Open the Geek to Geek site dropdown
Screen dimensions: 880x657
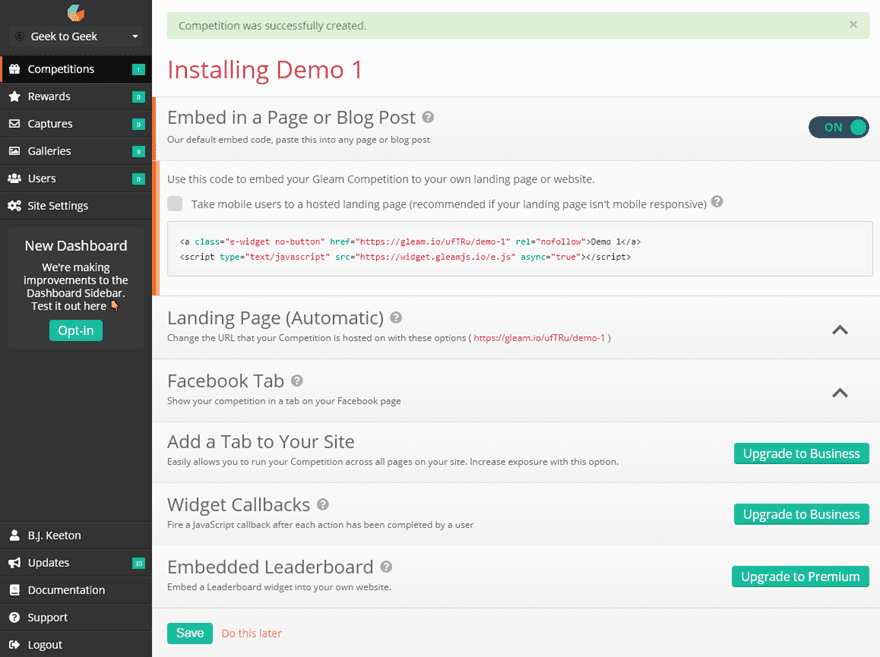pyautogui.click(x=76, y=36)
